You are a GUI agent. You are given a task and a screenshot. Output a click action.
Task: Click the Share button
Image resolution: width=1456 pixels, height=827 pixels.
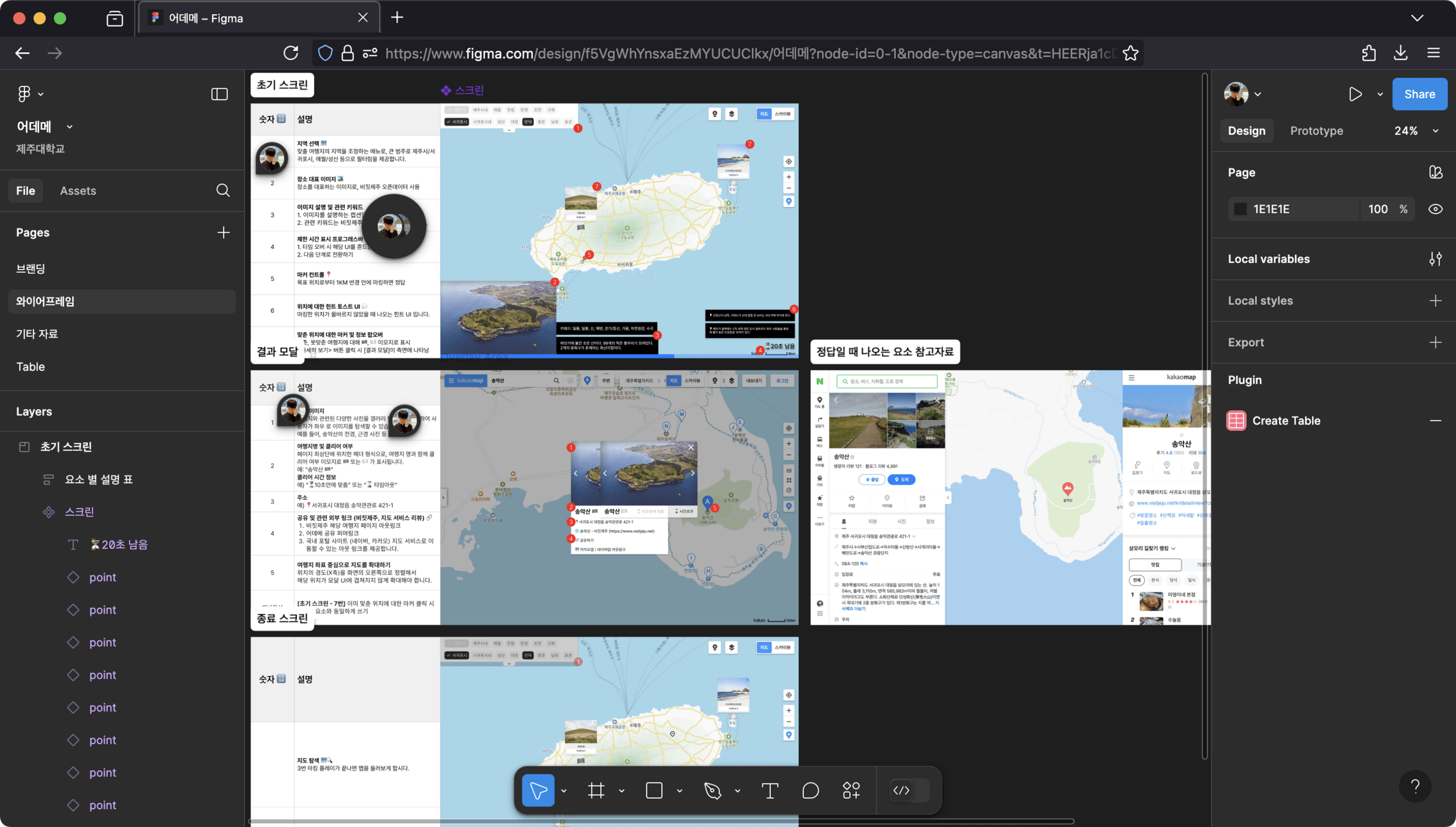(1419, 94)
